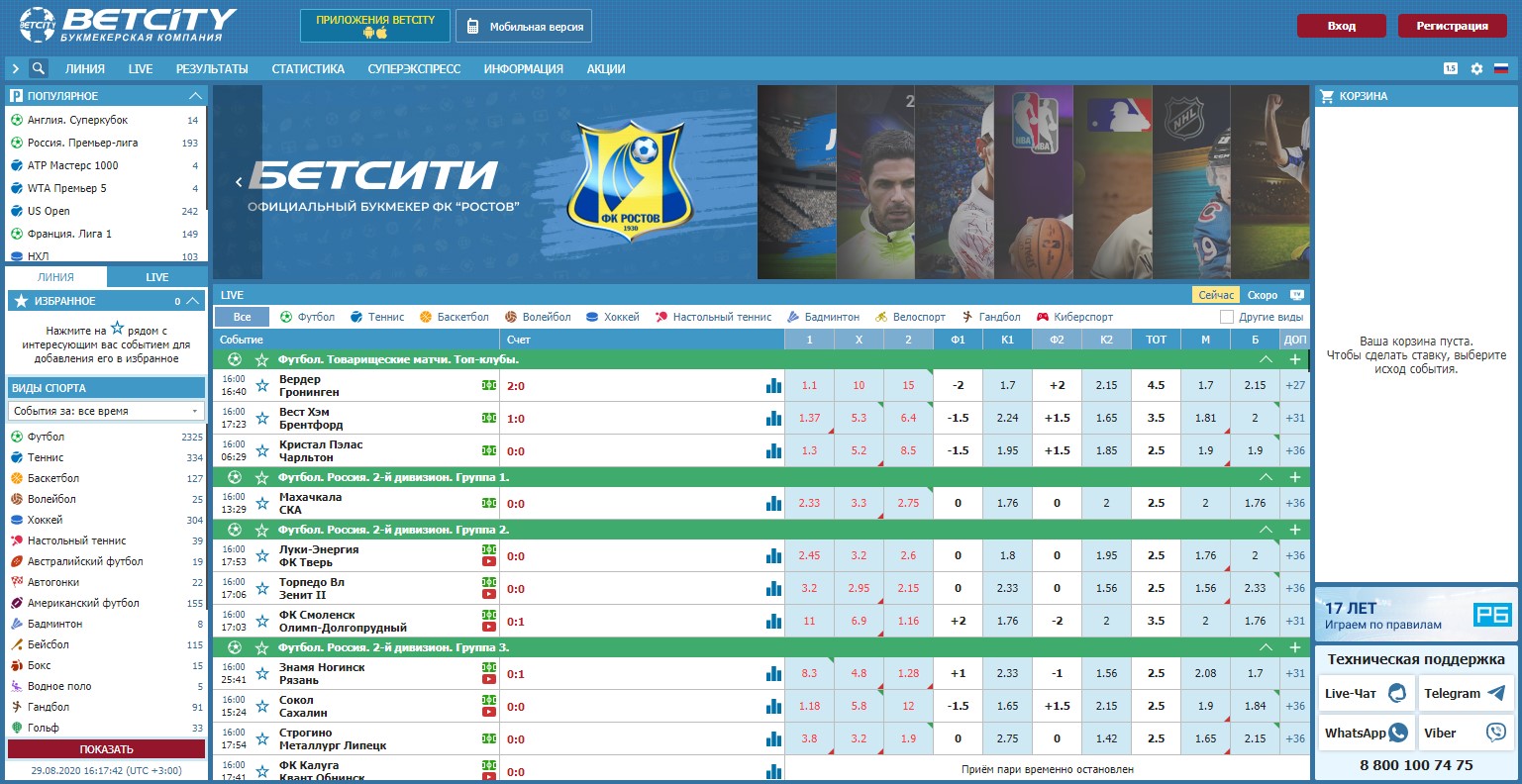Collapse the Популярное panel

coord(195,96)
